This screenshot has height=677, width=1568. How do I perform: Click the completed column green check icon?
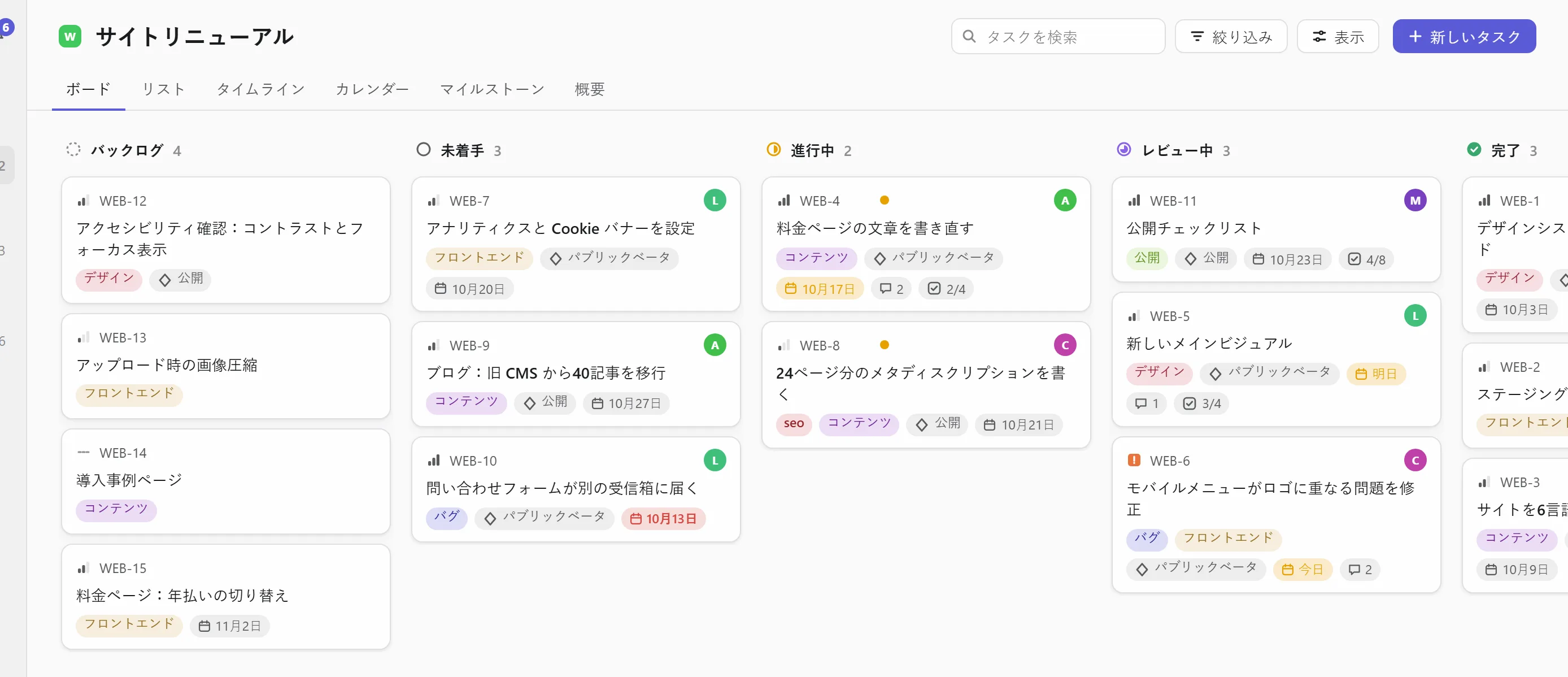(x=1474, y=150)
